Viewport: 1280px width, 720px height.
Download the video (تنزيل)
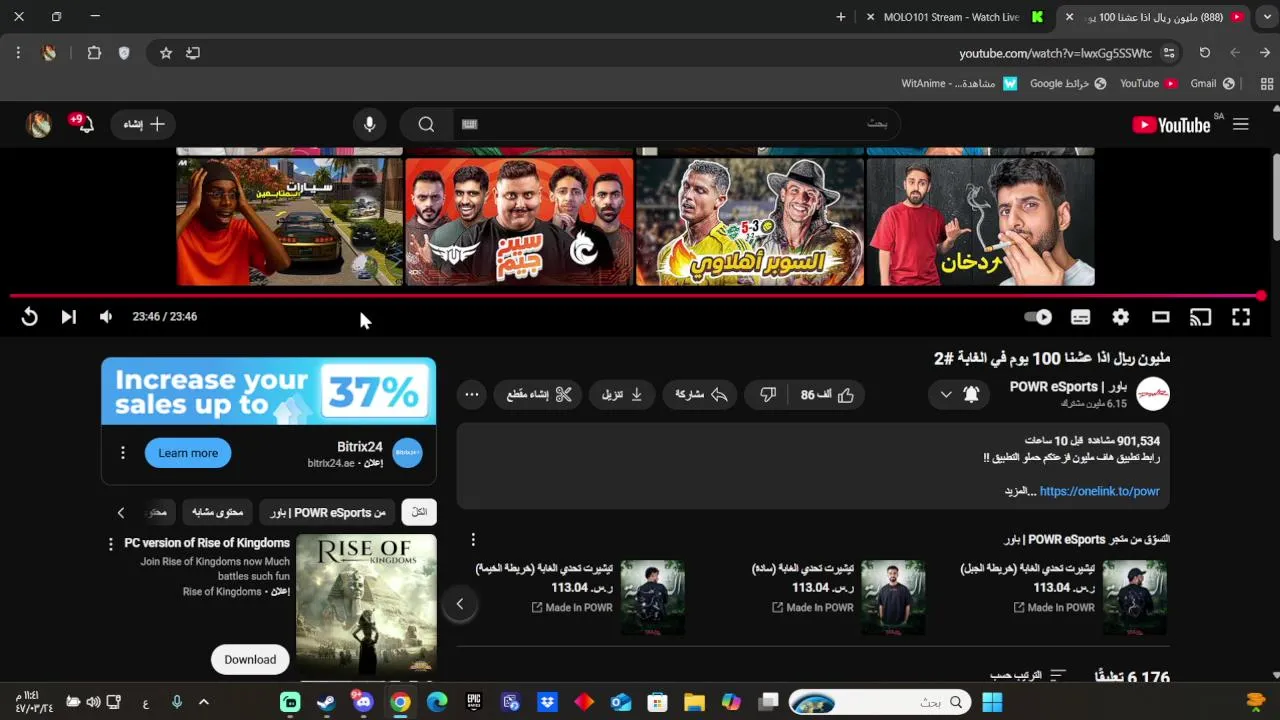(x=621, y=395)
